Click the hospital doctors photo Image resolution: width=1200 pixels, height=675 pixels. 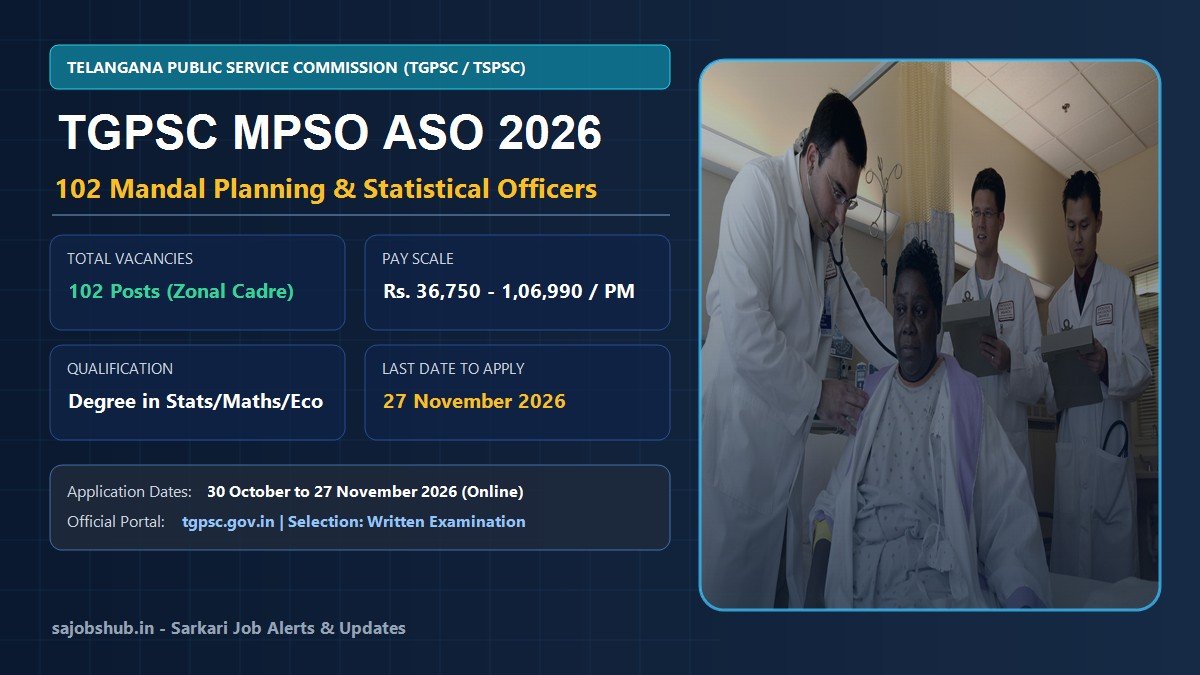coord(930,335)
